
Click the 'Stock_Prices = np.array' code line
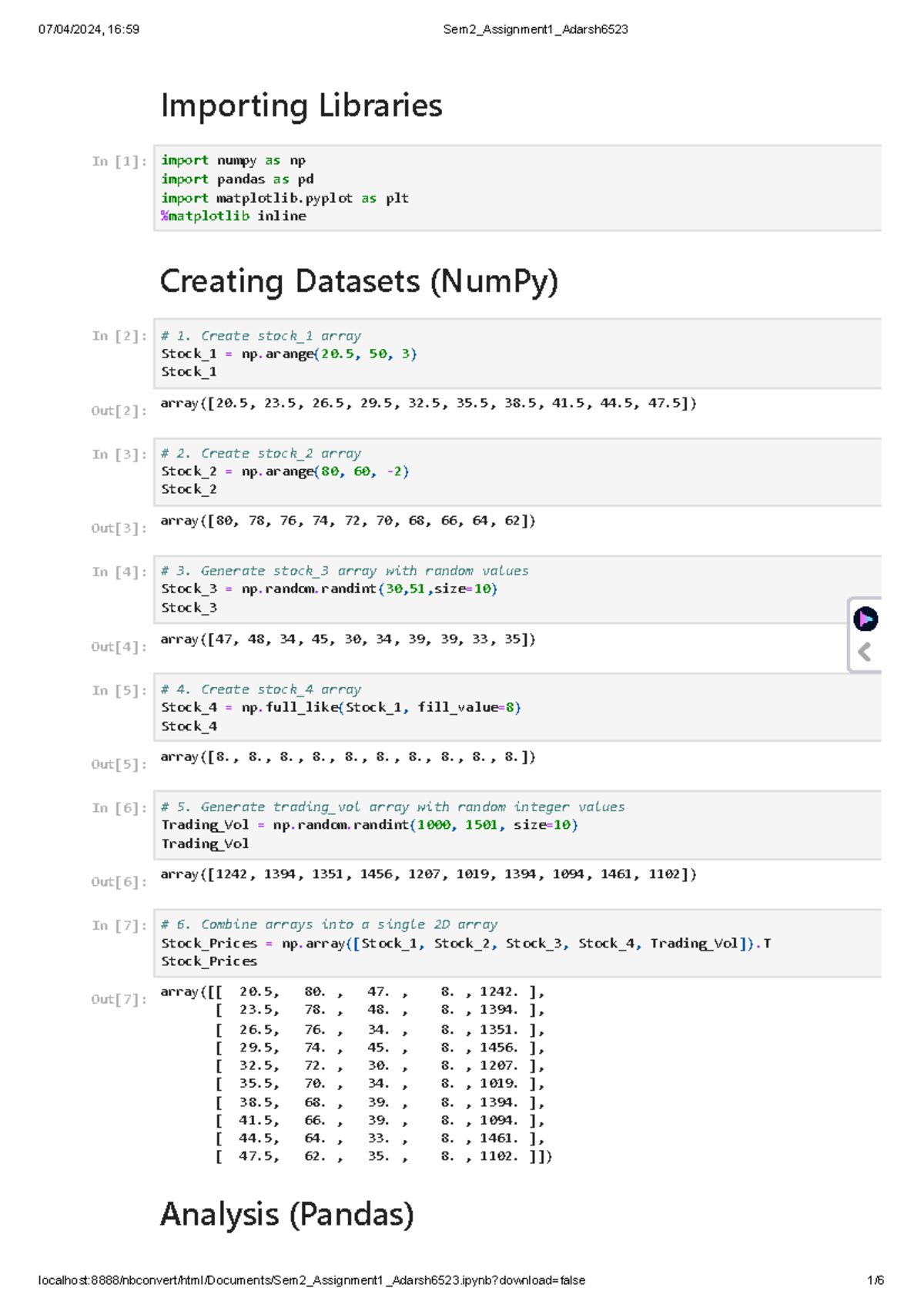(466, 944)
